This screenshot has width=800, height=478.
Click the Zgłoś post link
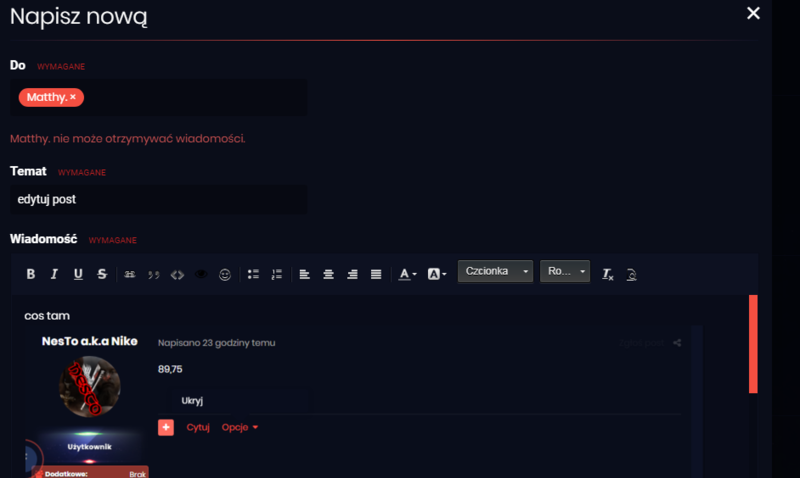641,343
